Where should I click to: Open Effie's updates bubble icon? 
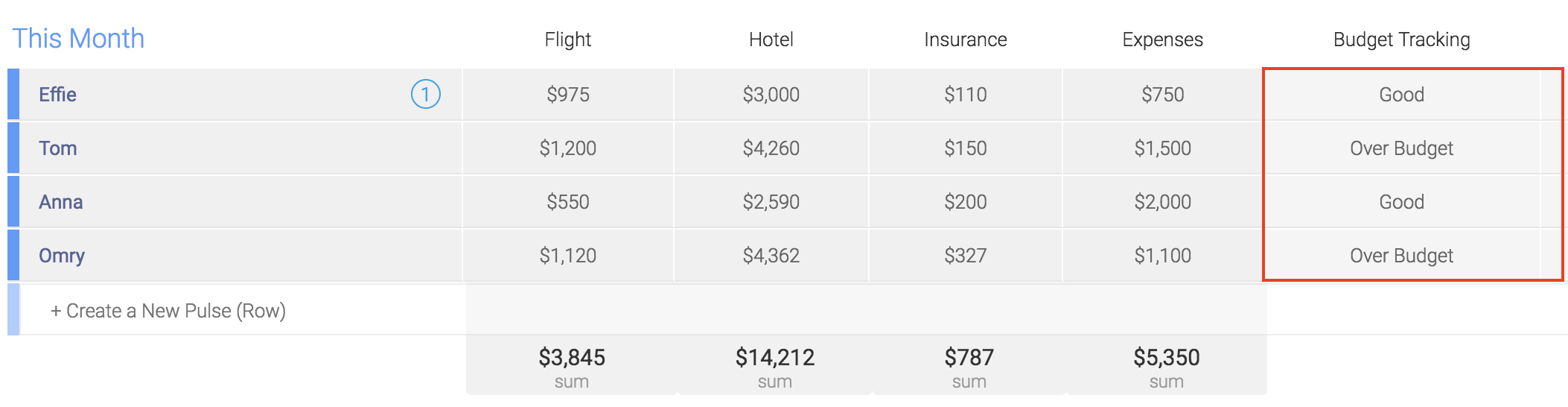[x=426, y=94]
